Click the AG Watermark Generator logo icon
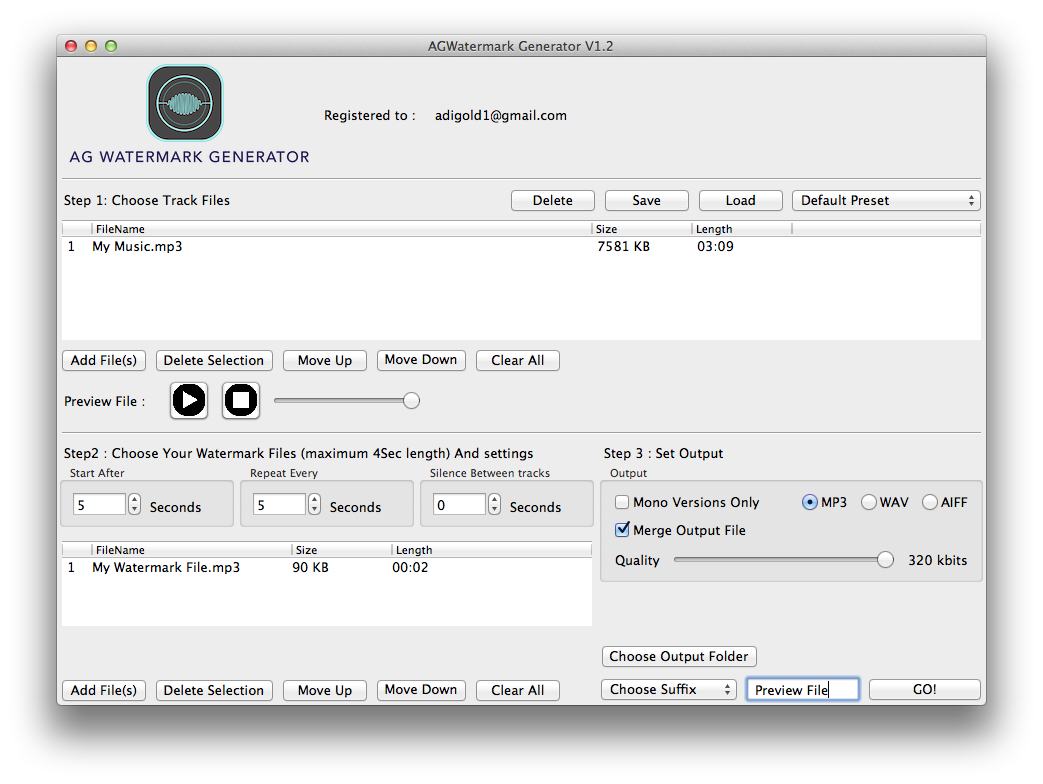The height and width of the screenshot is (784, 1043). click(x=185, y=103)
